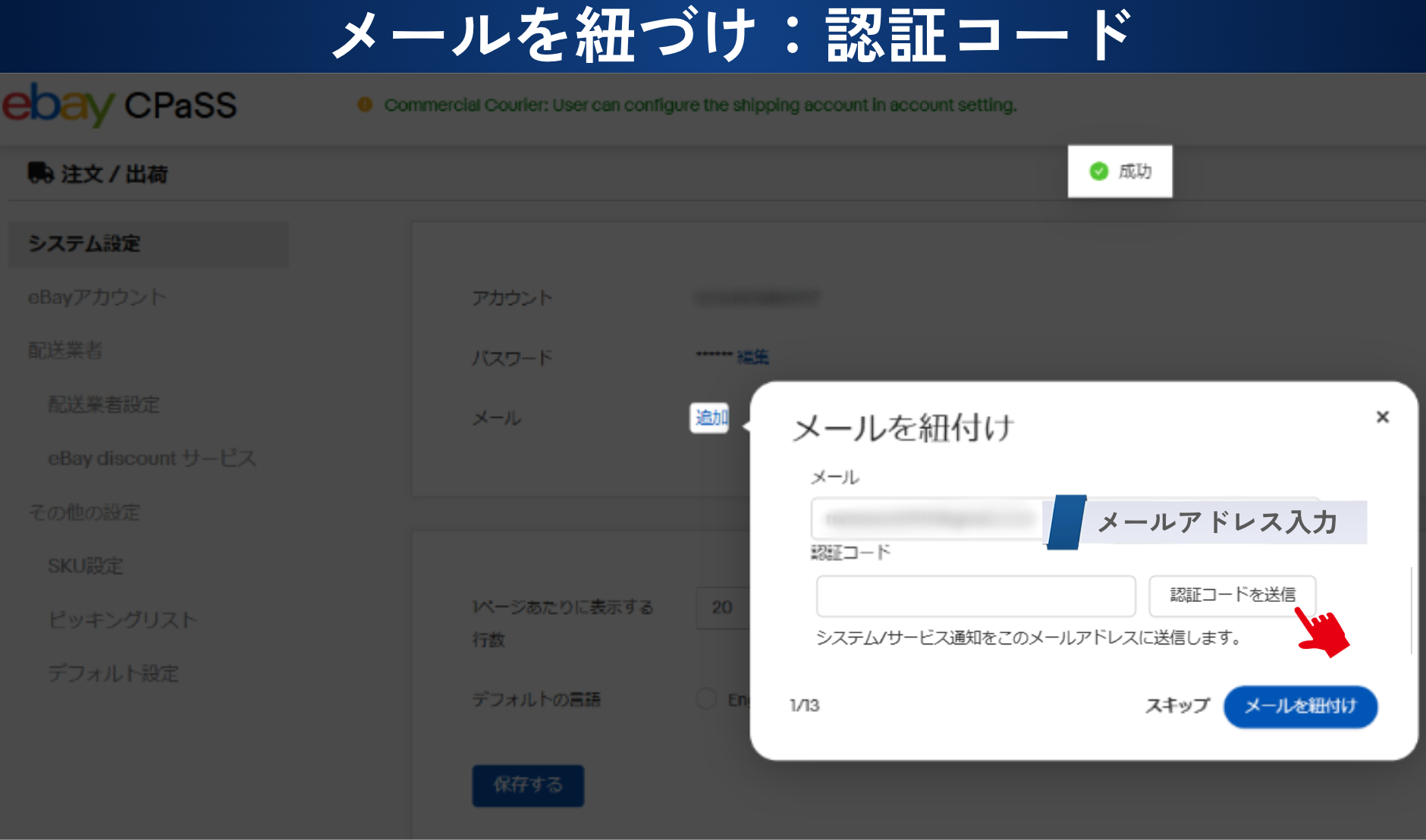Open 配送業者 section in the sidebar
Image resolution: width=1426 pixels, height=840 pixels.
65,350
